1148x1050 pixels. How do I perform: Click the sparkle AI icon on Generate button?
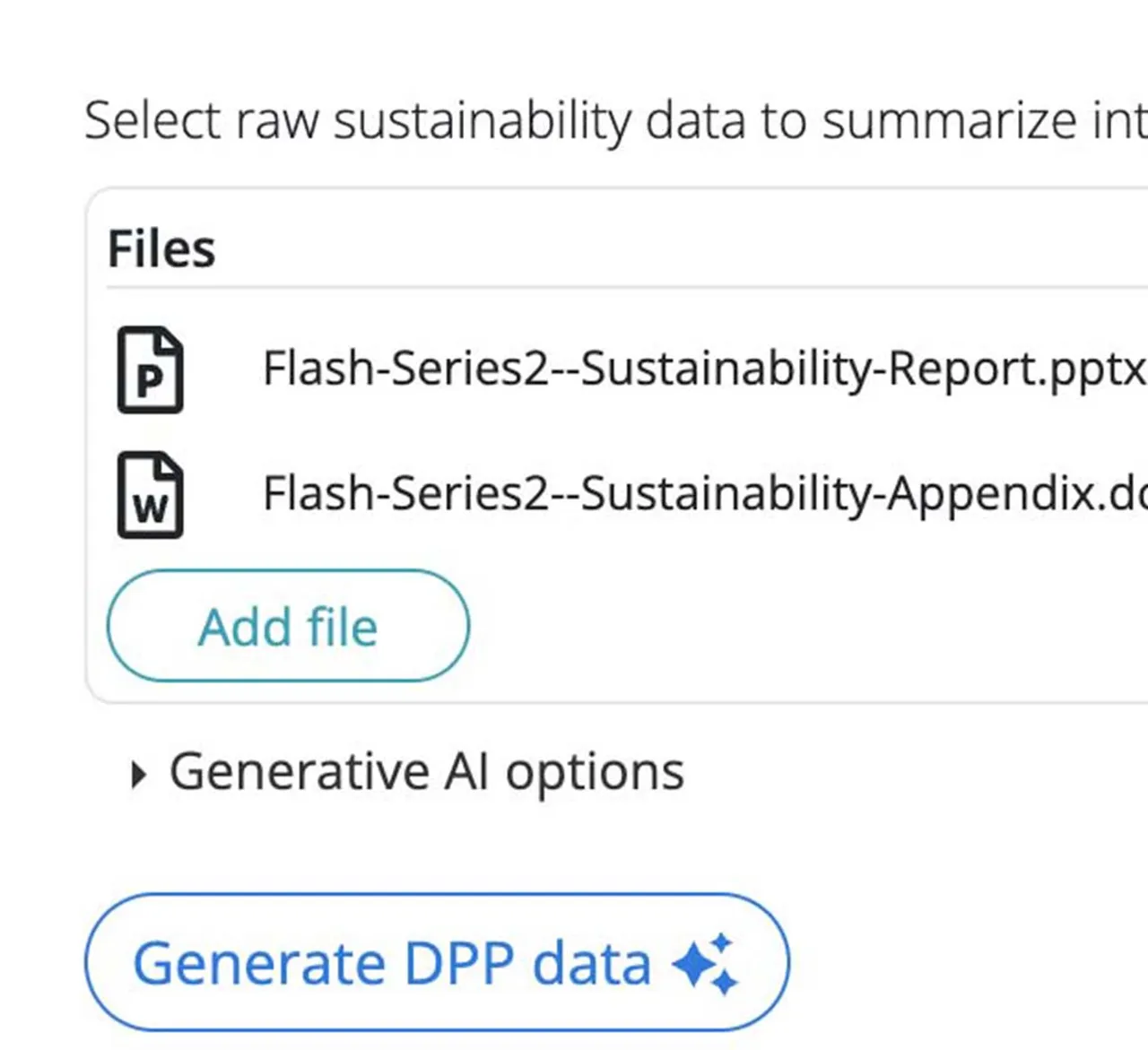pos(707,963)
